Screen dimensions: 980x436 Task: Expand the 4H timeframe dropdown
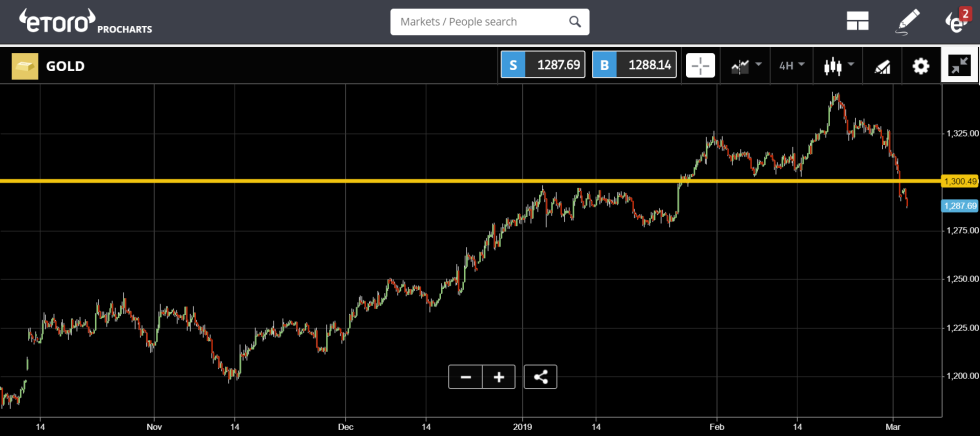(791, 66)
